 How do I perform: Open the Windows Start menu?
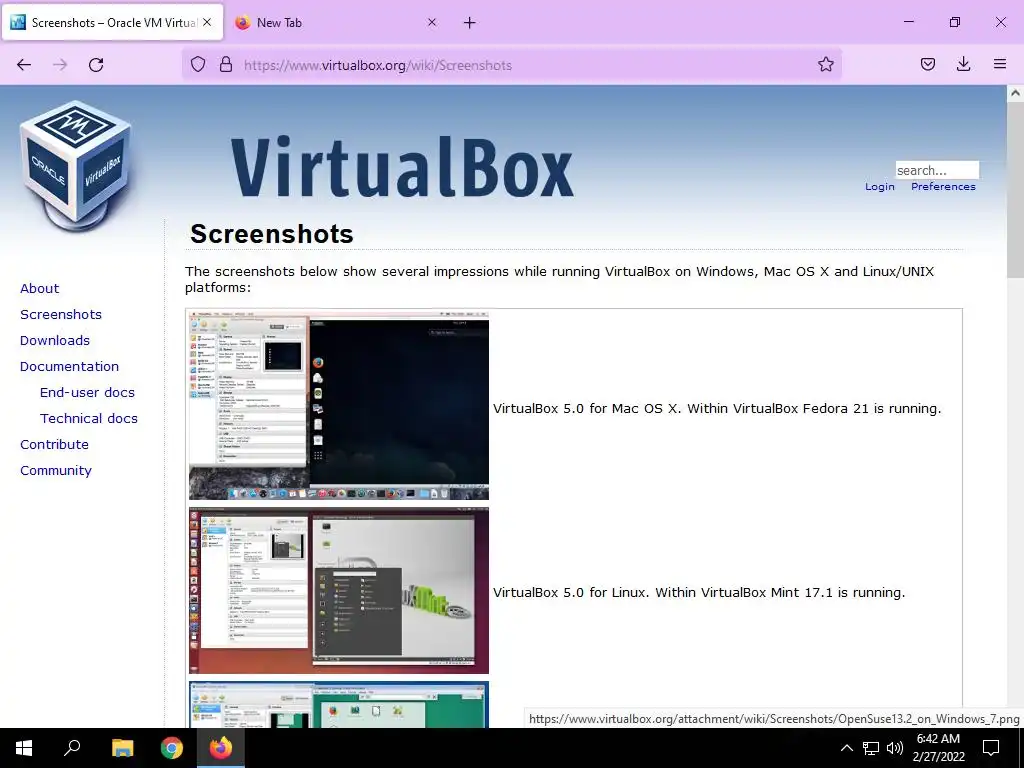pos(24,748)
